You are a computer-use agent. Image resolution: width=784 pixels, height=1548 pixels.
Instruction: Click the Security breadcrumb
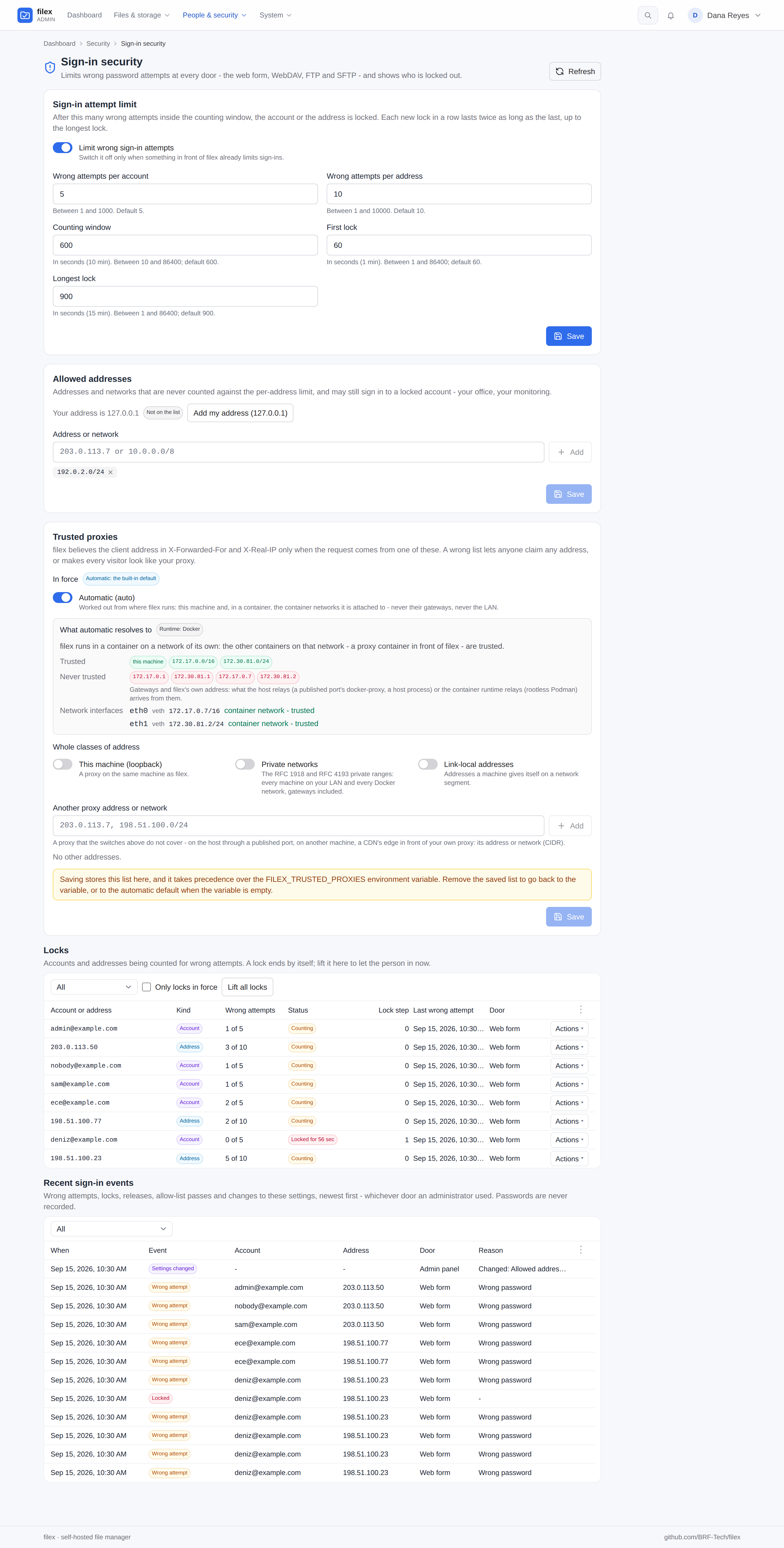pos(98,44)
